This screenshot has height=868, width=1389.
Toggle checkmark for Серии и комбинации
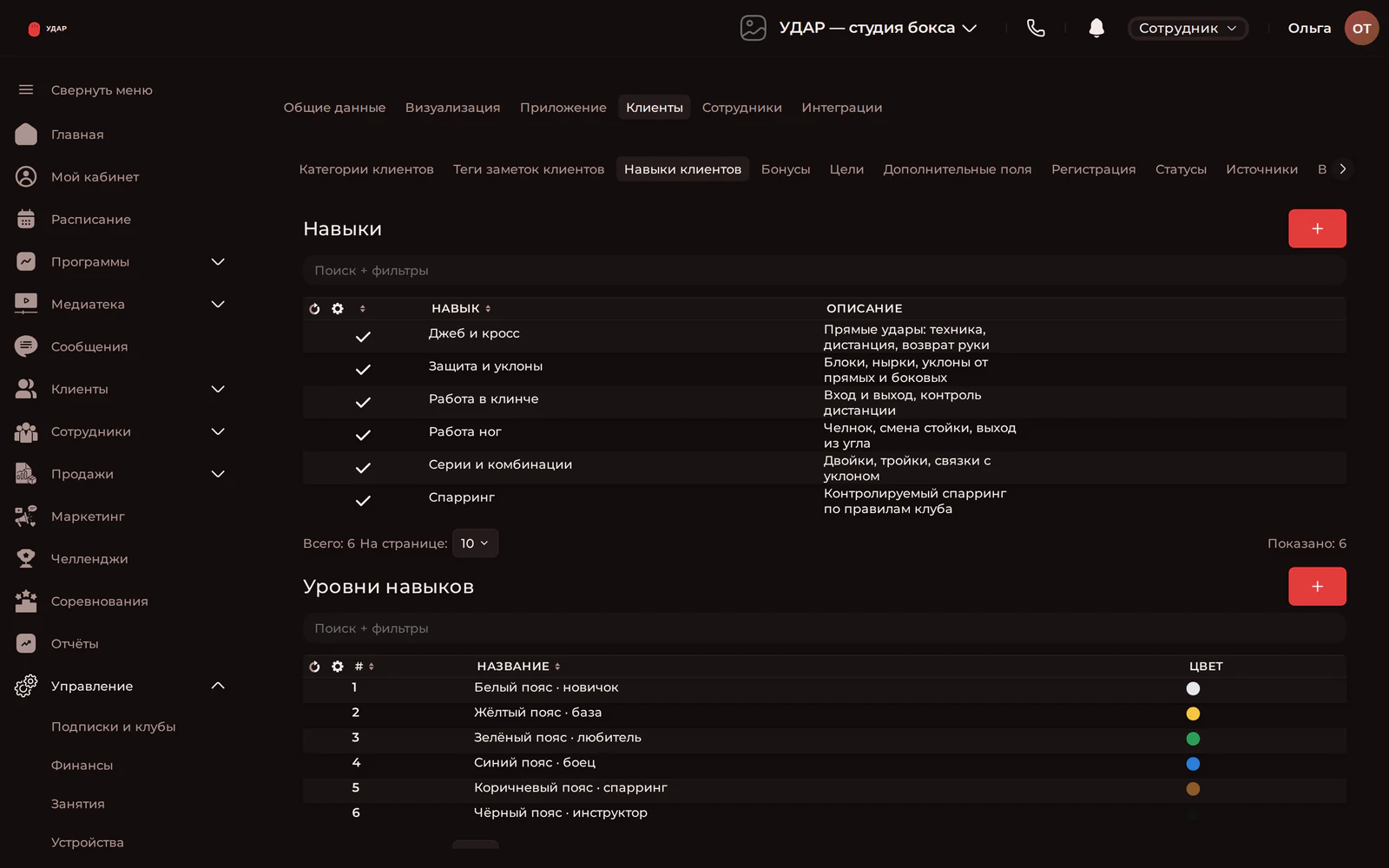(363, 468)
